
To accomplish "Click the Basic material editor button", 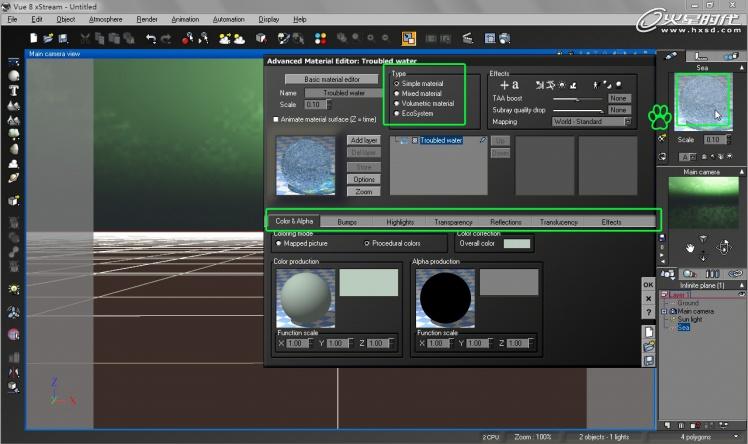I will pos(332,79).
